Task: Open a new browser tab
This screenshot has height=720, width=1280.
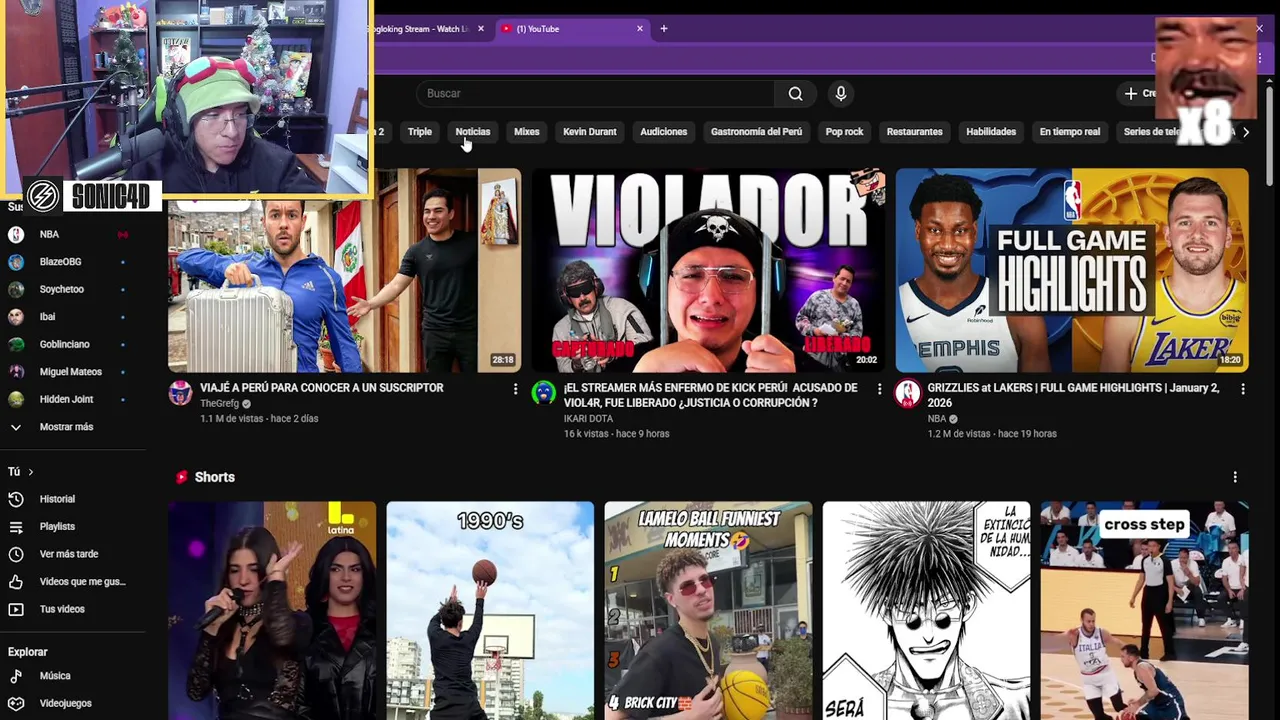Action: point(664,29)
